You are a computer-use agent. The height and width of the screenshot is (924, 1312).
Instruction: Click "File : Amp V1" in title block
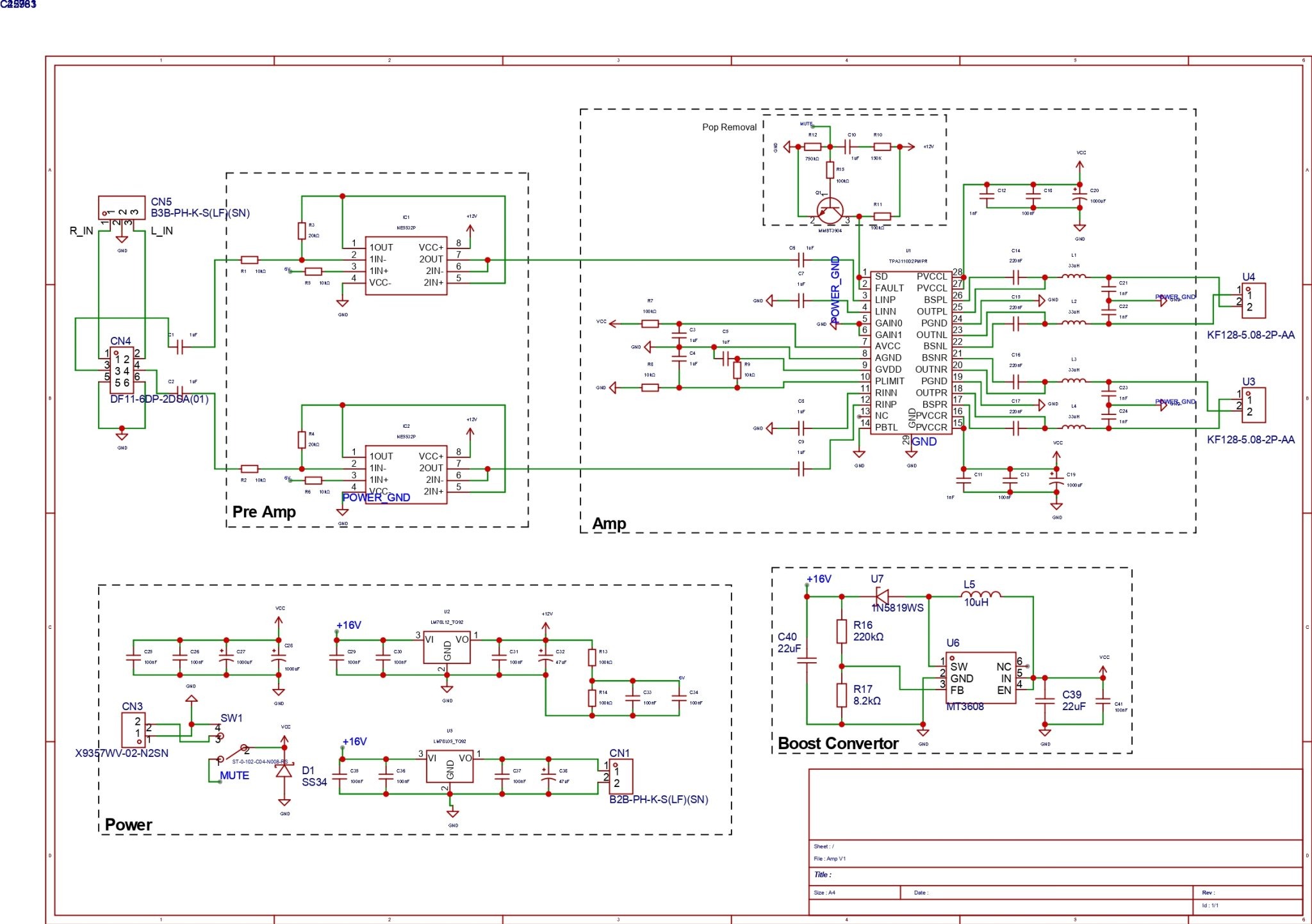(830, 859)
